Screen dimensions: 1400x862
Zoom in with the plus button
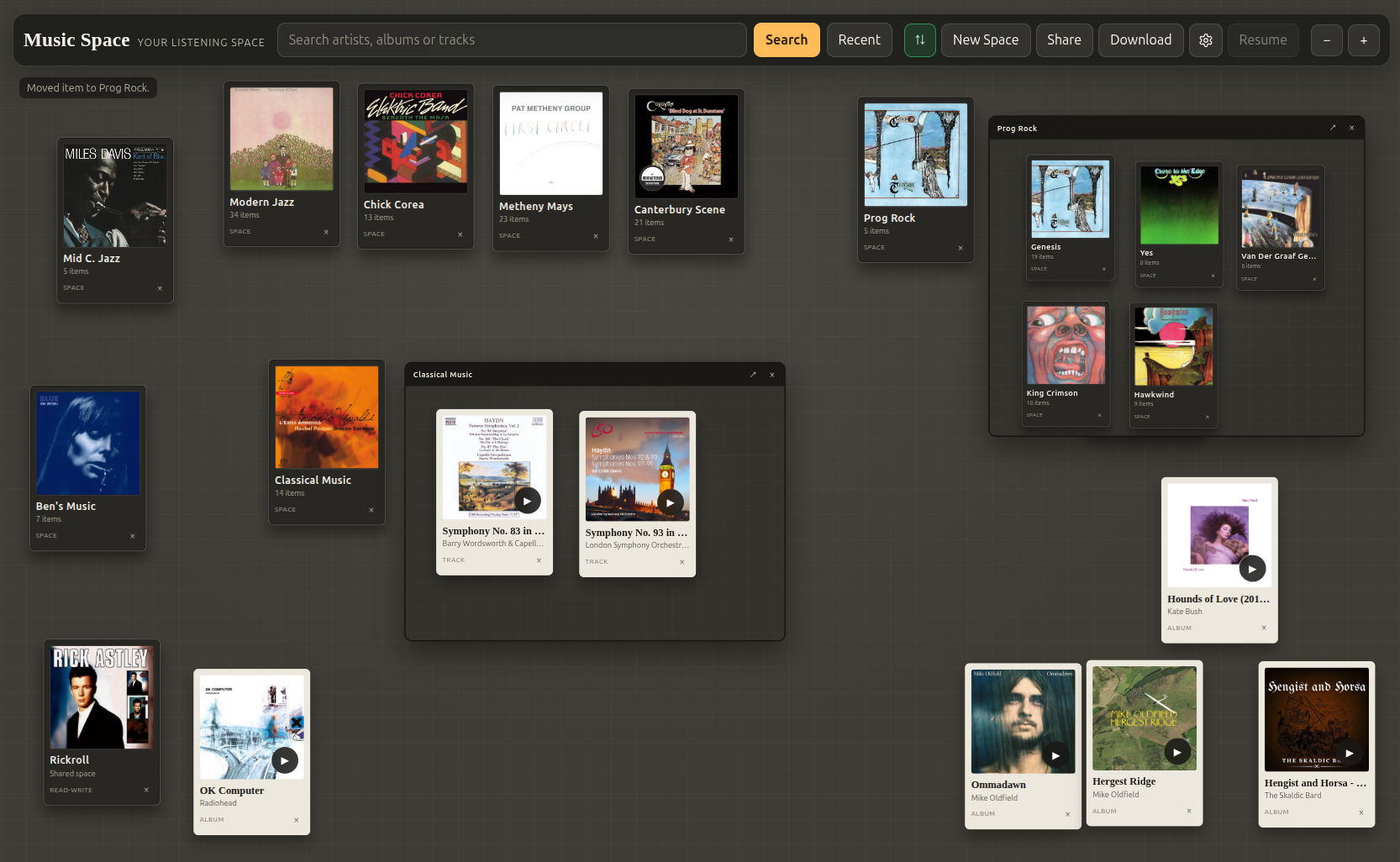tap(1363, 40)
